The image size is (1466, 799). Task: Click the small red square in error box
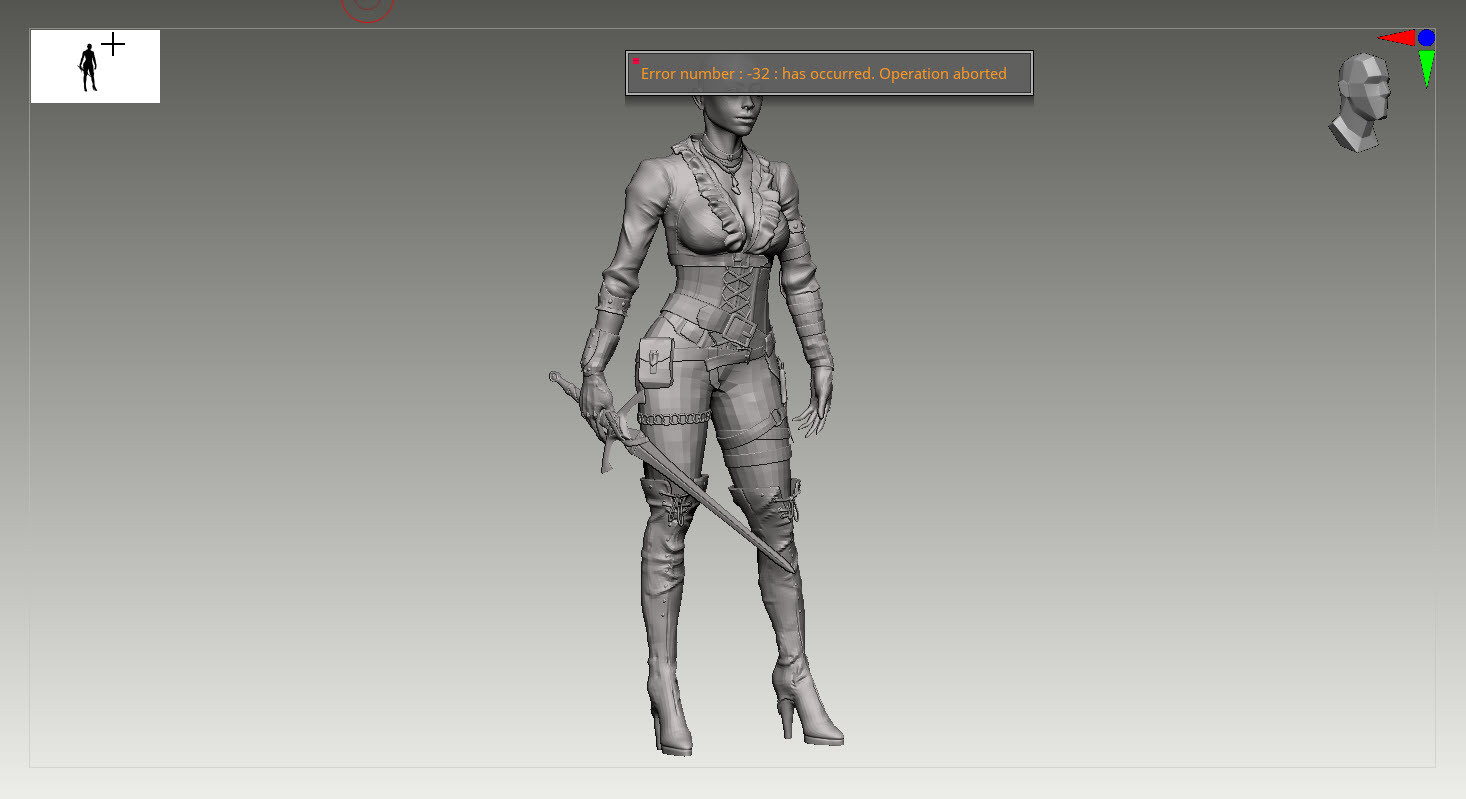636,61
